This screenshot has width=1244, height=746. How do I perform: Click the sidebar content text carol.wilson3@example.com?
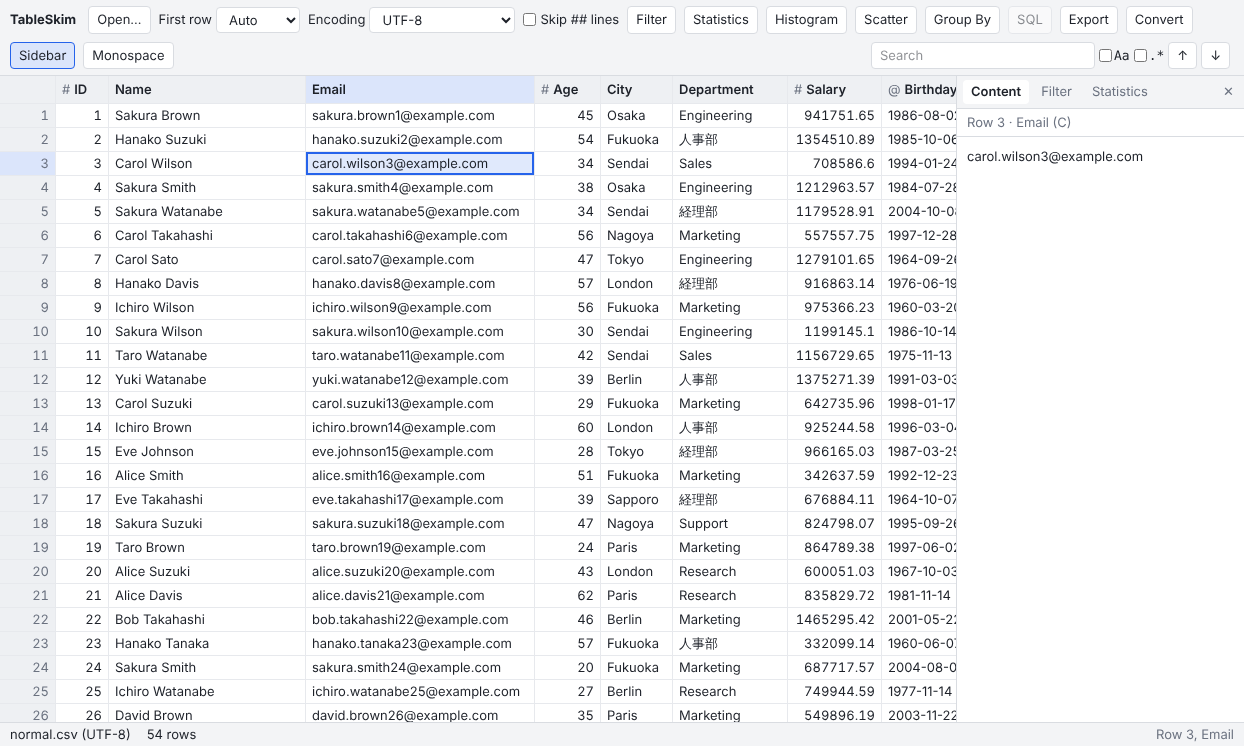pyautogui.click(x=1055, y=156)
